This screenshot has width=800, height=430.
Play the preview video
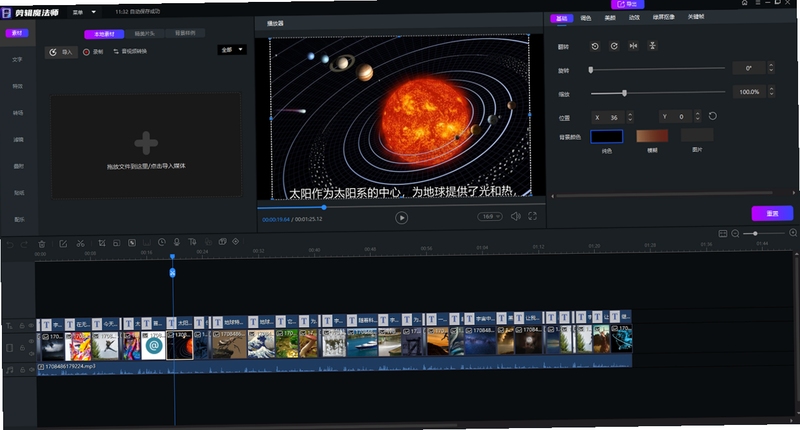click(x=402, y=218)
